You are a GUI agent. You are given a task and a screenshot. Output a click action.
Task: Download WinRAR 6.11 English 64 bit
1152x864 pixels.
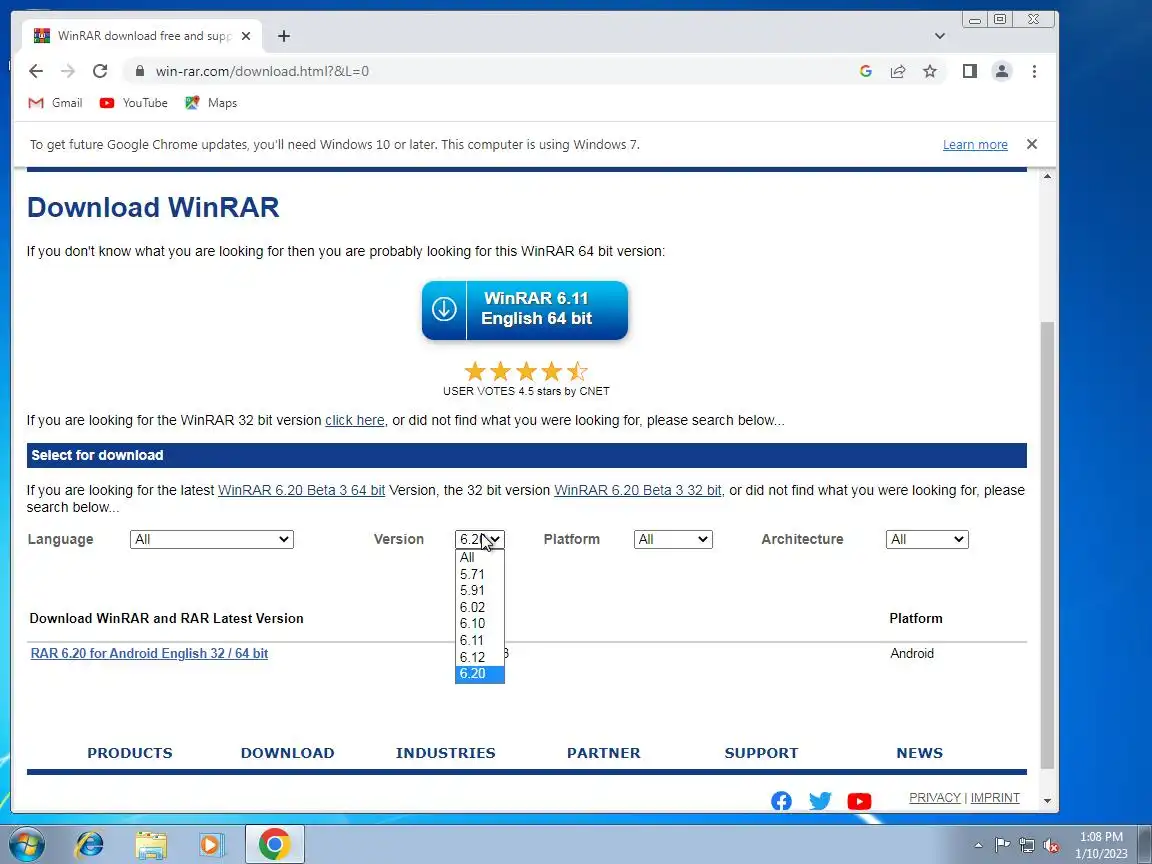525,309
